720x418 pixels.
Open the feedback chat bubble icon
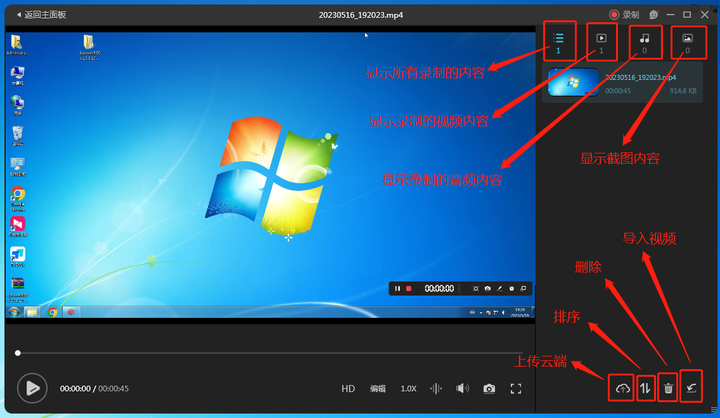pos(654,15)
